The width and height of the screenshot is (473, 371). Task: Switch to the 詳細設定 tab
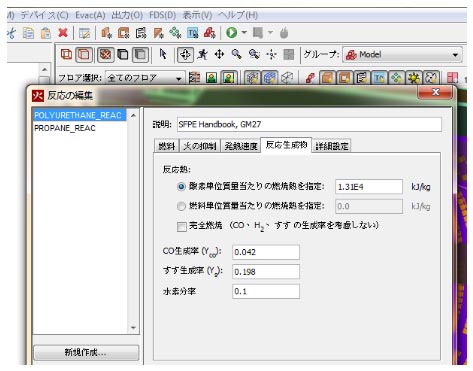tap(332, 146)
